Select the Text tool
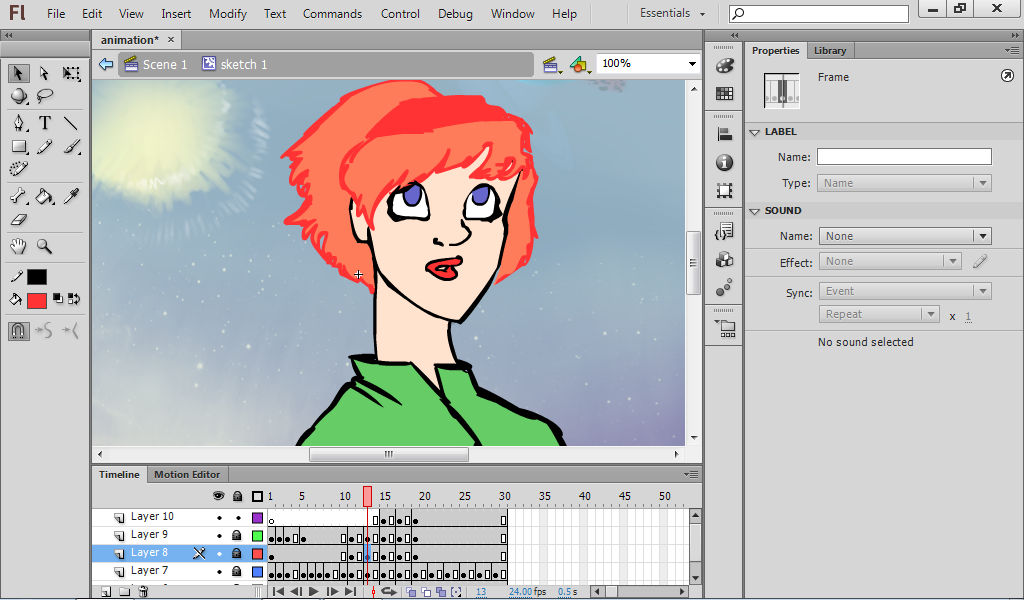This screenshot has height=600, width=1024. [44, 123]
